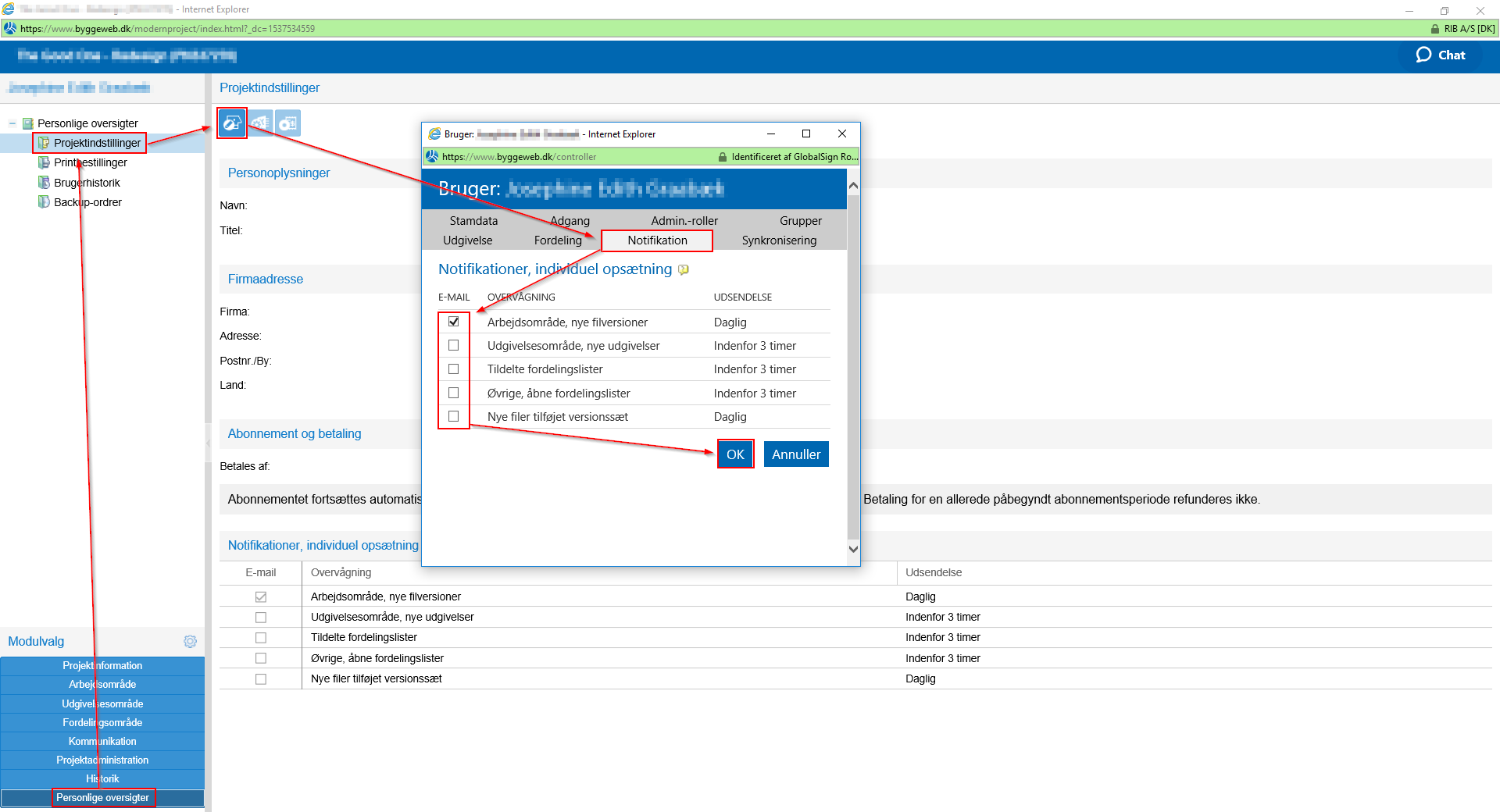The width and height of the screenshot is (1500, 812).
Task: Enable Udgivelsesområde, nye udgivelser checkbox in dialog
Action: 453,345
